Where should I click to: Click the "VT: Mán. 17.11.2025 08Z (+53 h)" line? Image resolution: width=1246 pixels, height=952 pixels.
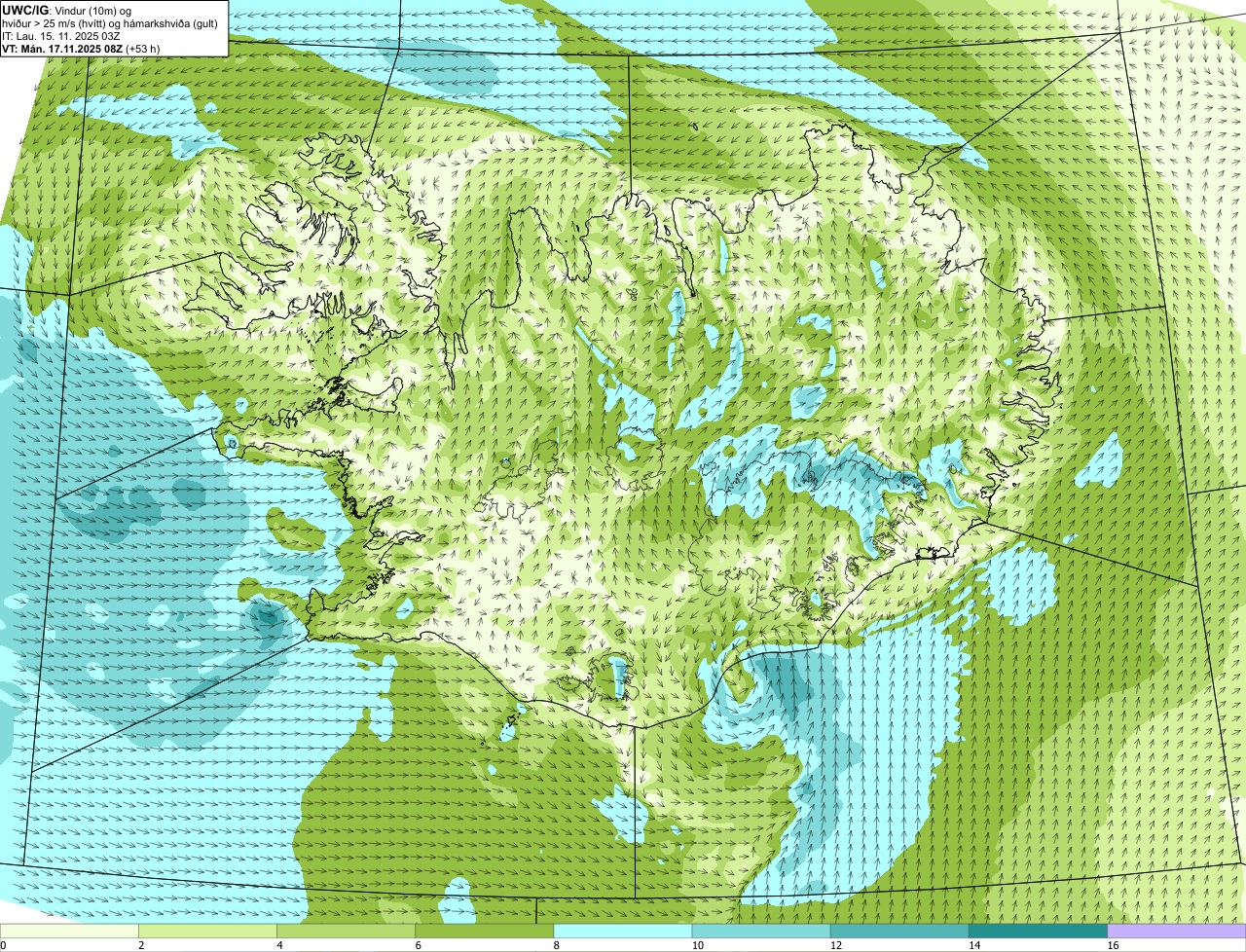click(x=82, y=49)
